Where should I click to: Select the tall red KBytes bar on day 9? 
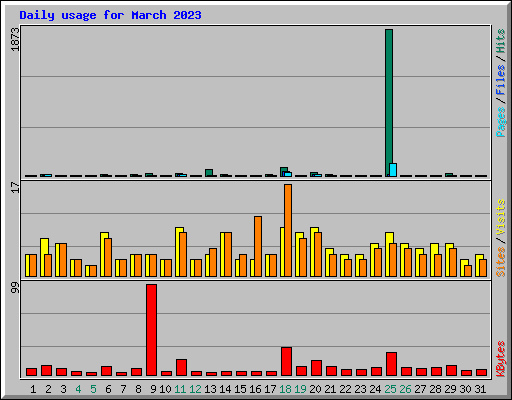pyautogui.click(x=151, y=330)
